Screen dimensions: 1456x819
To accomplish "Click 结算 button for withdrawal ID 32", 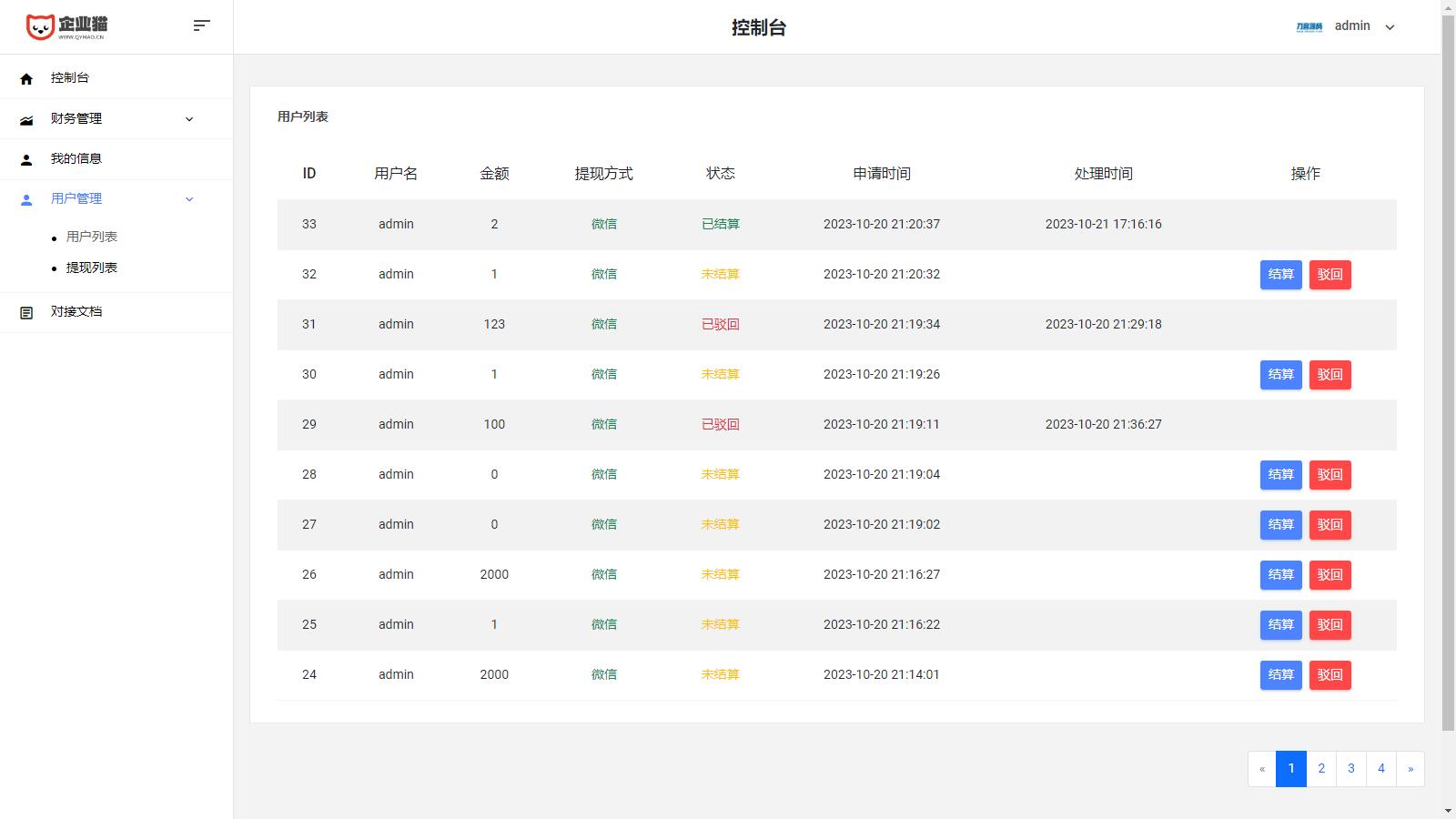I will (x=1280, y=275).
